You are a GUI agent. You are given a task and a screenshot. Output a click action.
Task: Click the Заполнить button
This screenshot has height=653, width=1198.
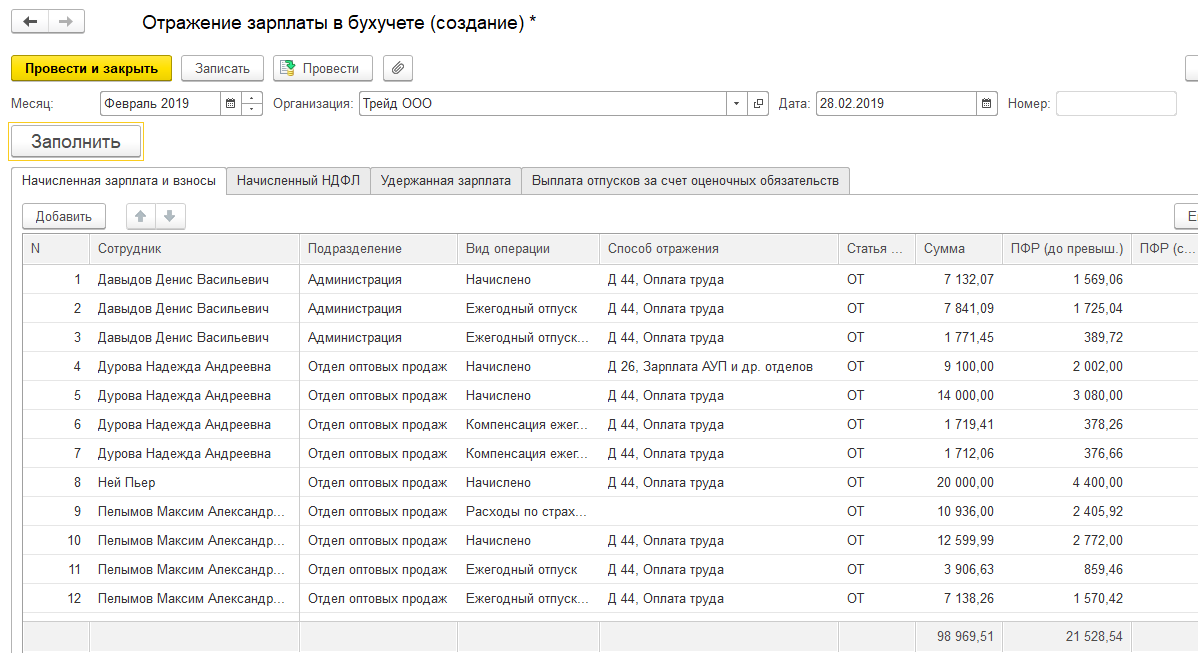click(76, 142)
